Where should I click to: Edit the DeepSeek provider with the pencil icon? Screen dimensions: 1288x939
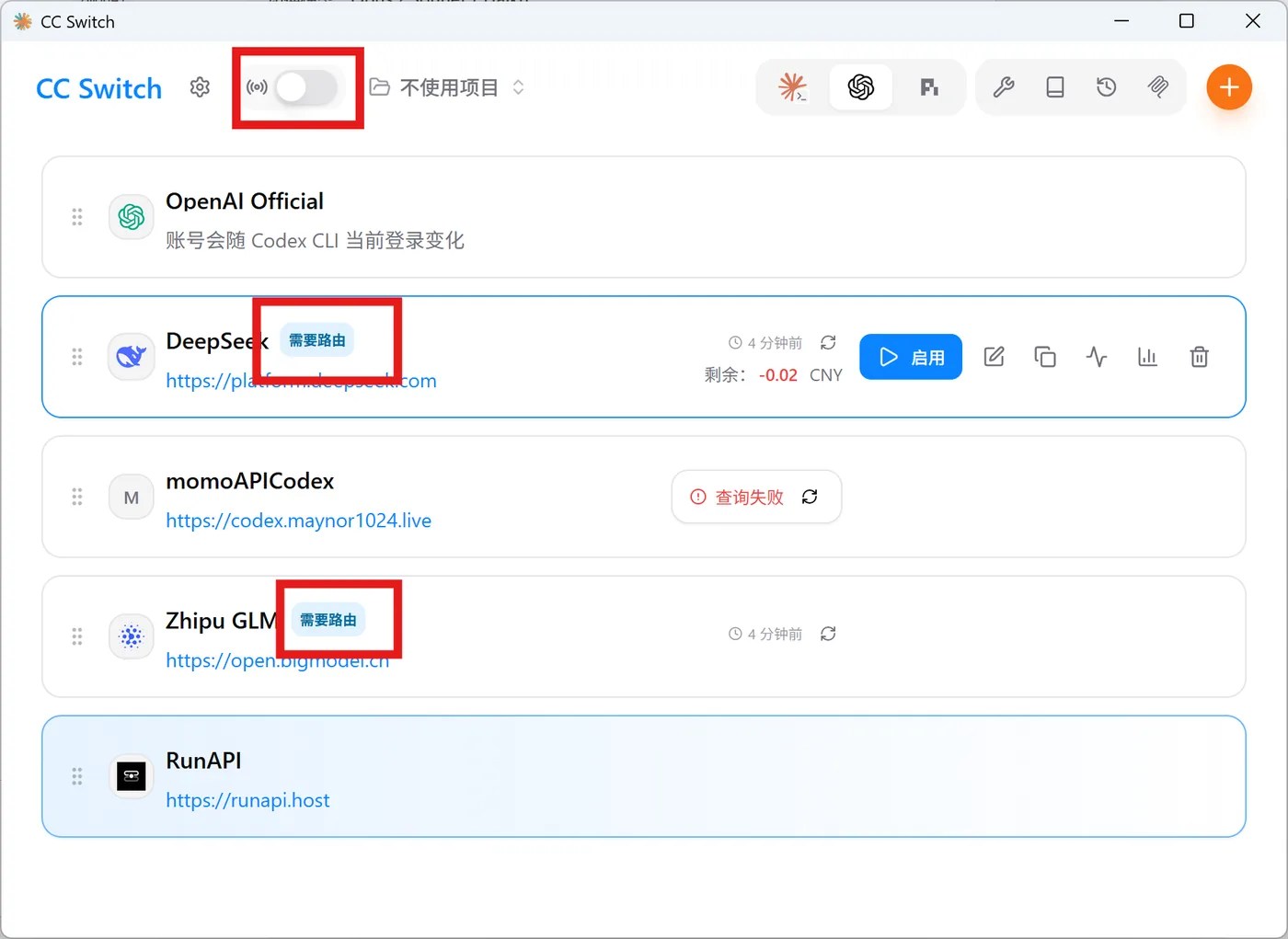pos(994,357)
